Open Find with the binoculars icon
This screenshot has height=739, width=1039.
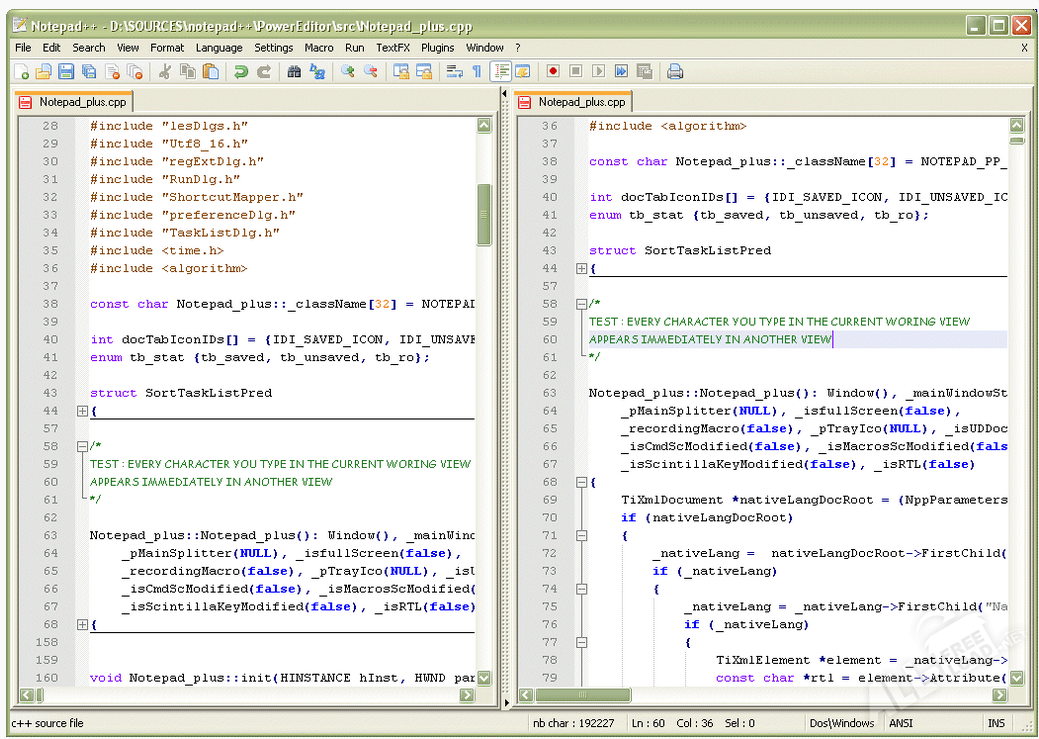[x=294, y=71]
